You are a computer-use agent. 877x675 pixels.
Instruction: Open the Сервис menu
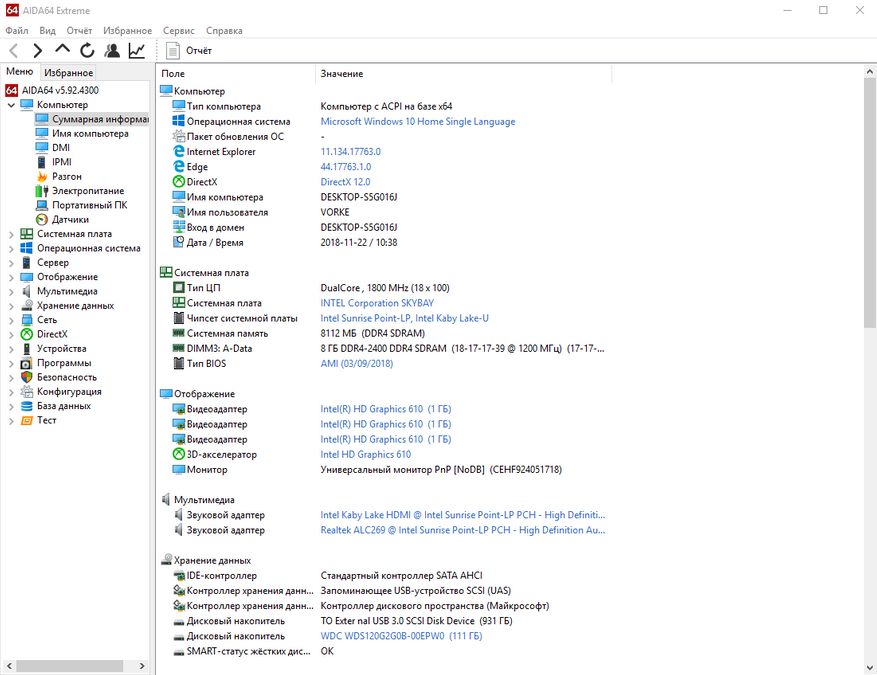coord(179,31)
